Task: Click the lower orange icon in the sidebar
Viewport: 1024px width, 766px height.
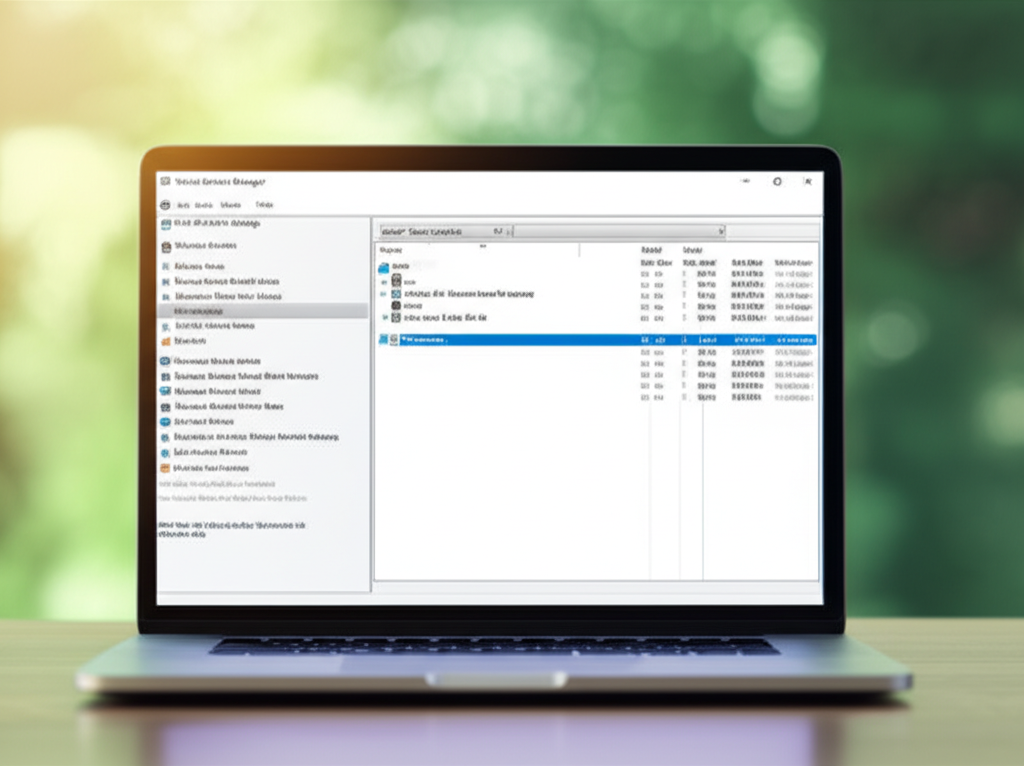Action: tap(165, 468)
